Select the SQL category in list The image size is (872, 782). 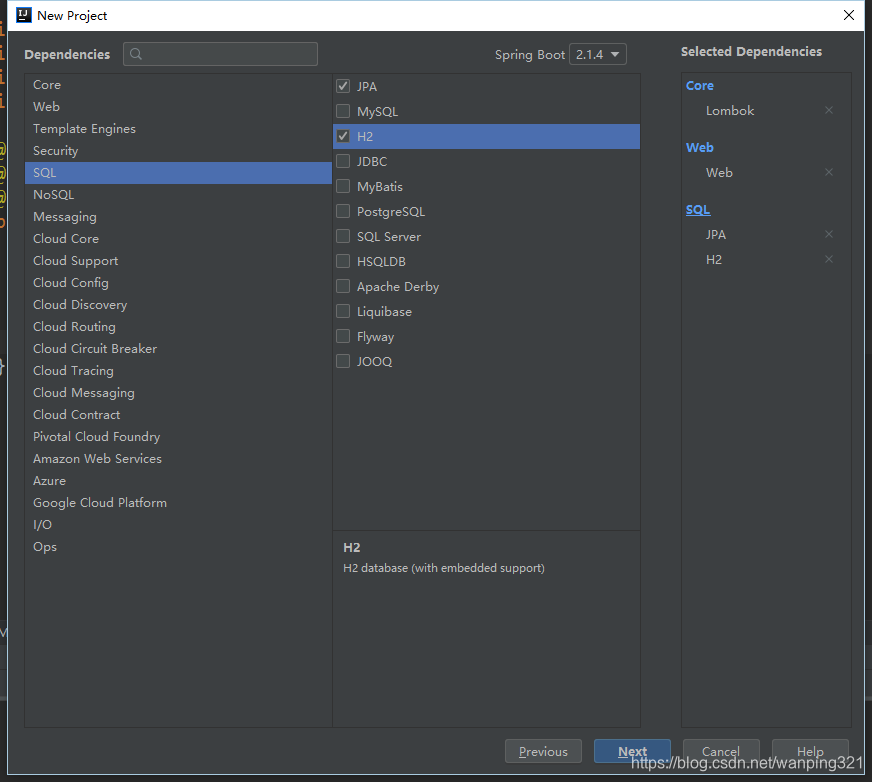178,172
